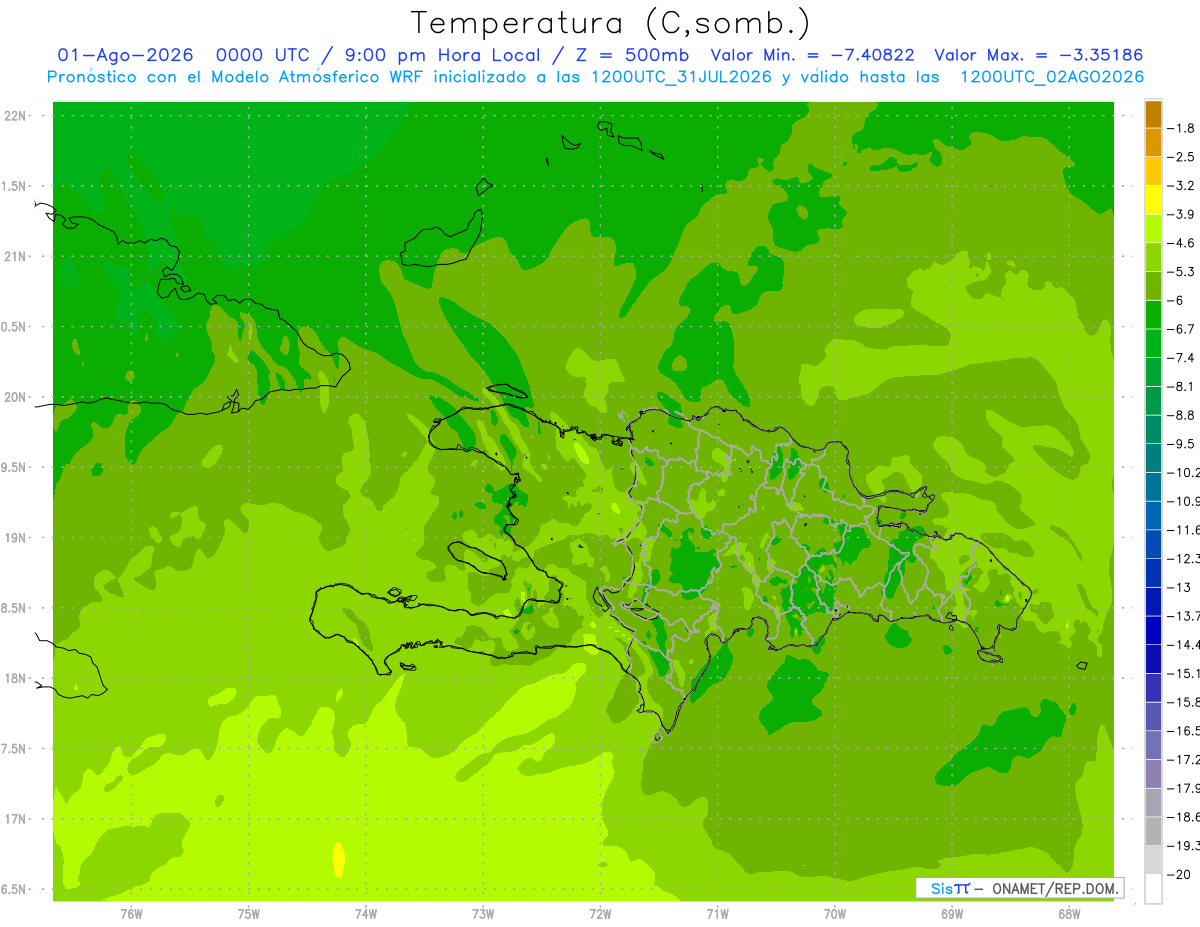The image size is (1200, 927).
Task: Click the "73W" longitude axis label
Action: point(483,914)
